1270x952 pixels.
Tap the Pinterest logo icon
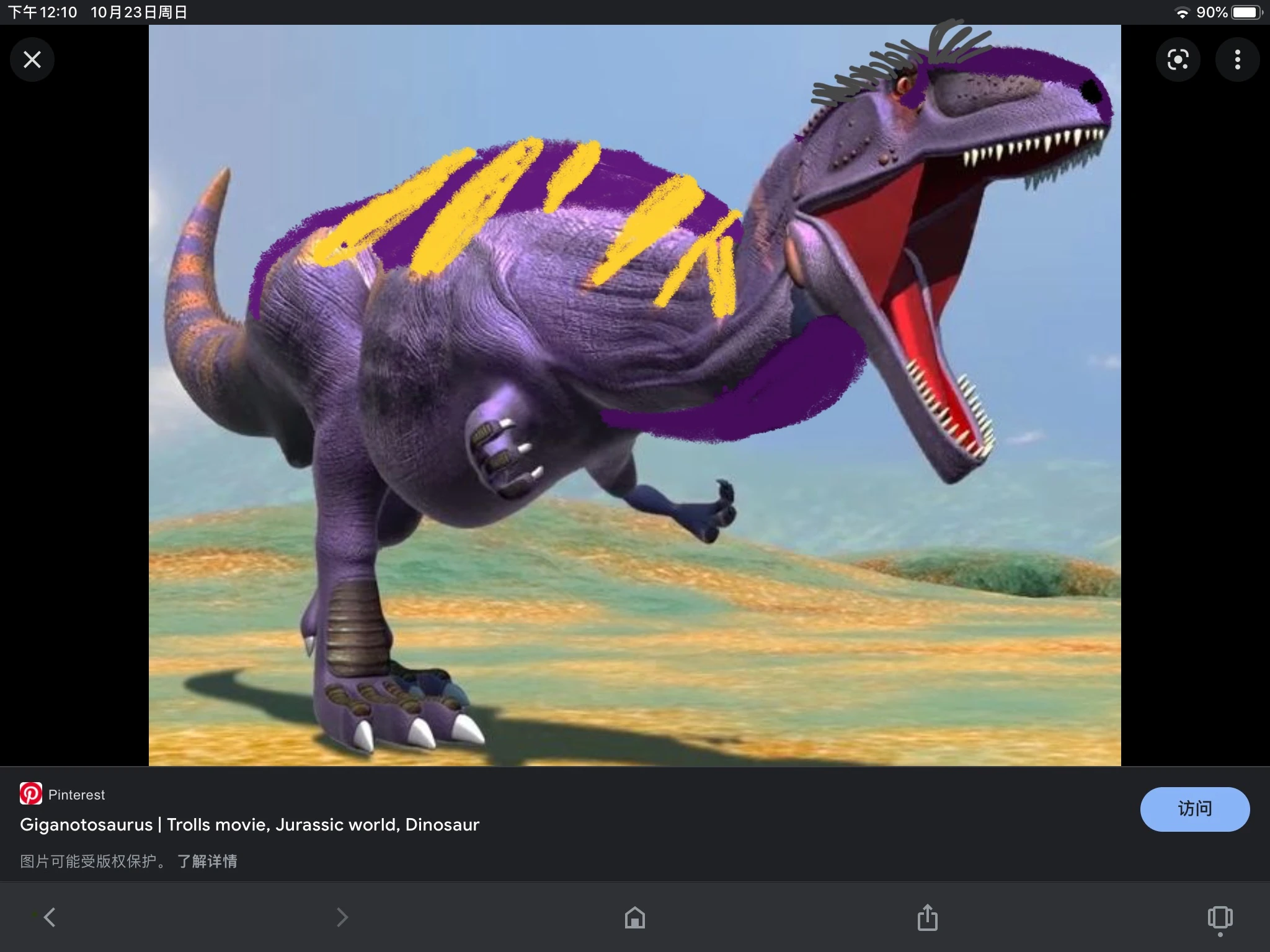(x=32, y=793)
